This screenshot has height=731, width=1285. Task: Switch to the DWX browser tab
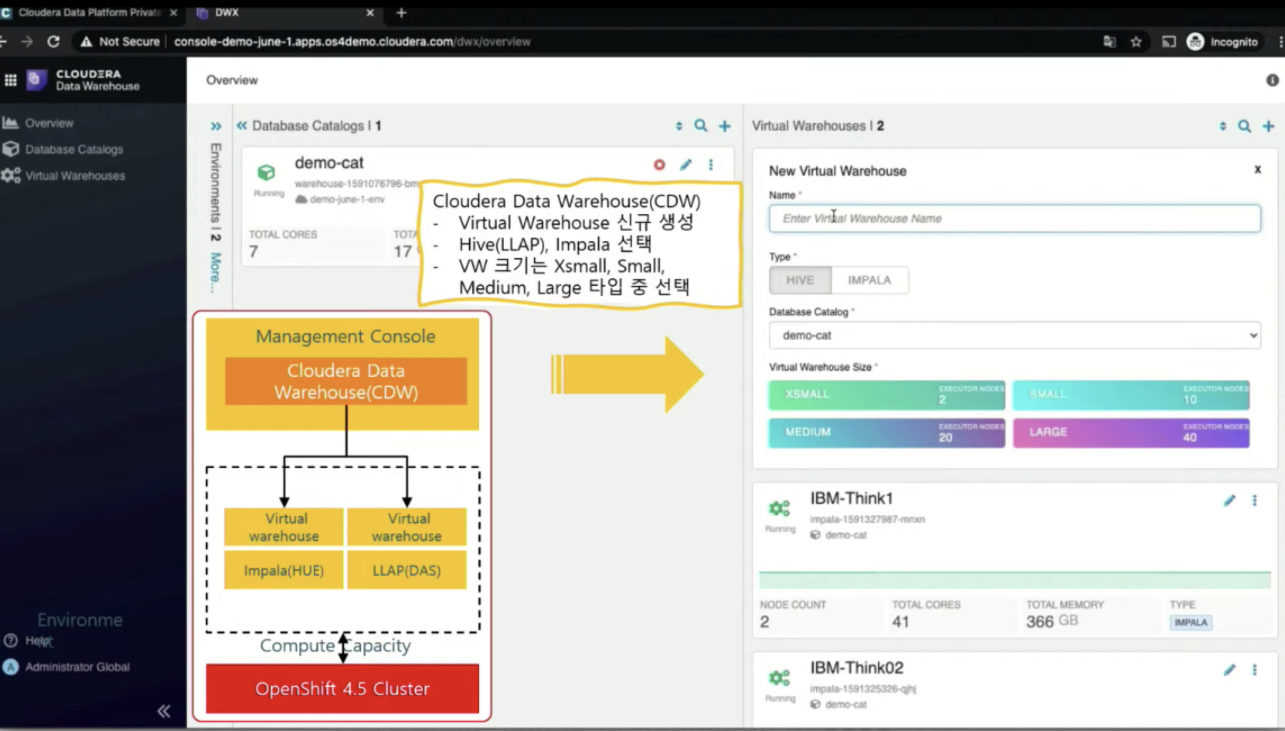[285, 13]
